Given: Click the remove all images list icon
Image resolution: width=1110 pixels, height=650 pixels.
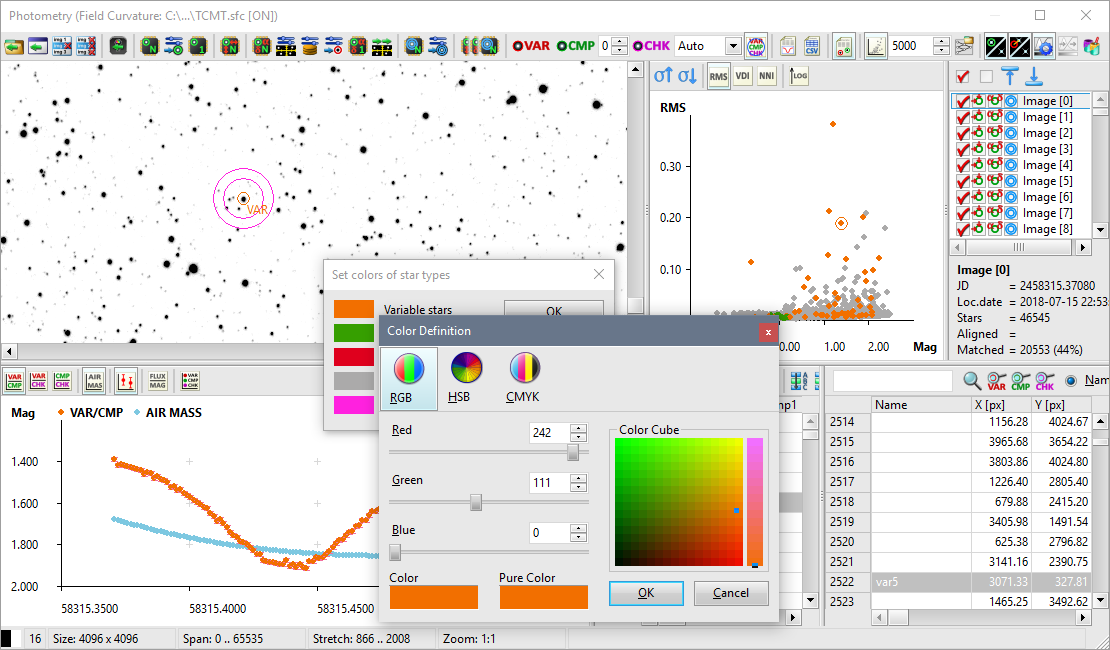Looking at the screenshot, I should pos(85,47).
